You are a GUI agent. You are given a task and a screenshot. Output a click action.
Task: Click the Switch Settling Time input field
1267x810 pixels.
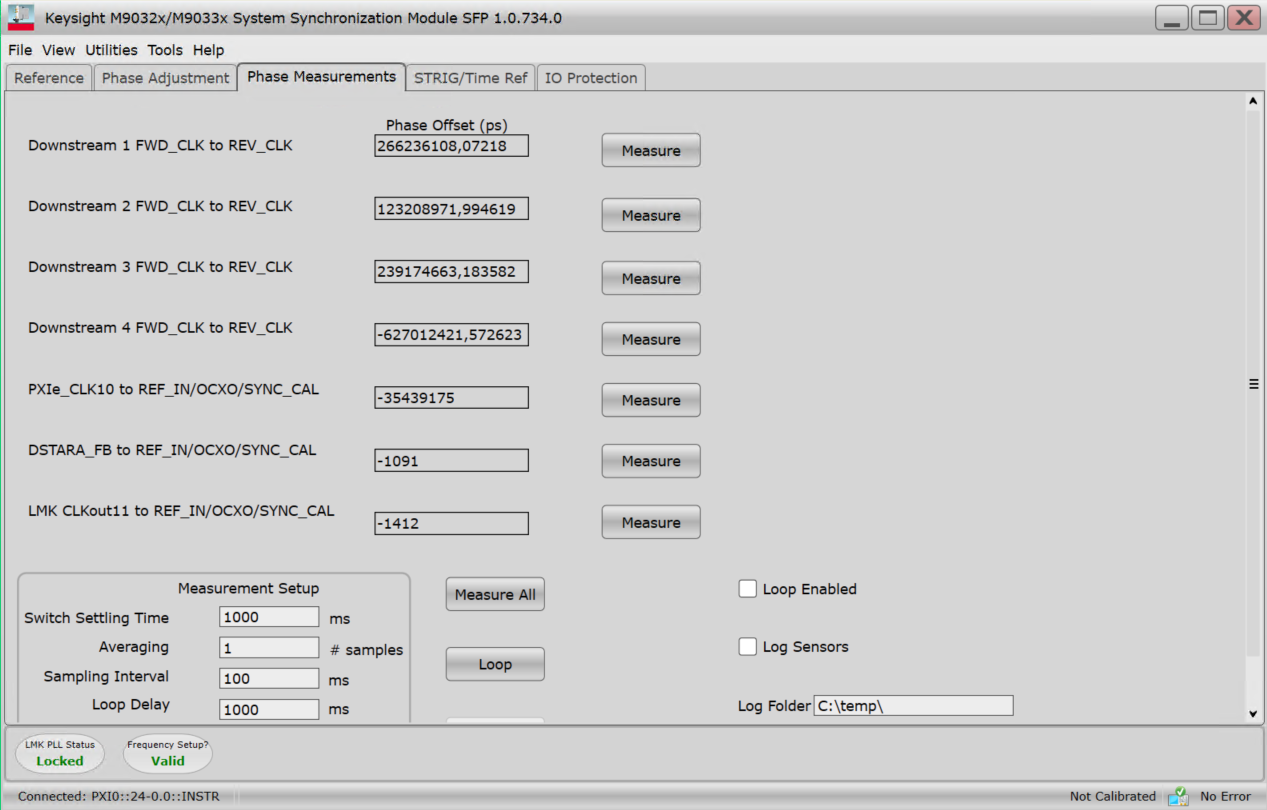(269, 617)
